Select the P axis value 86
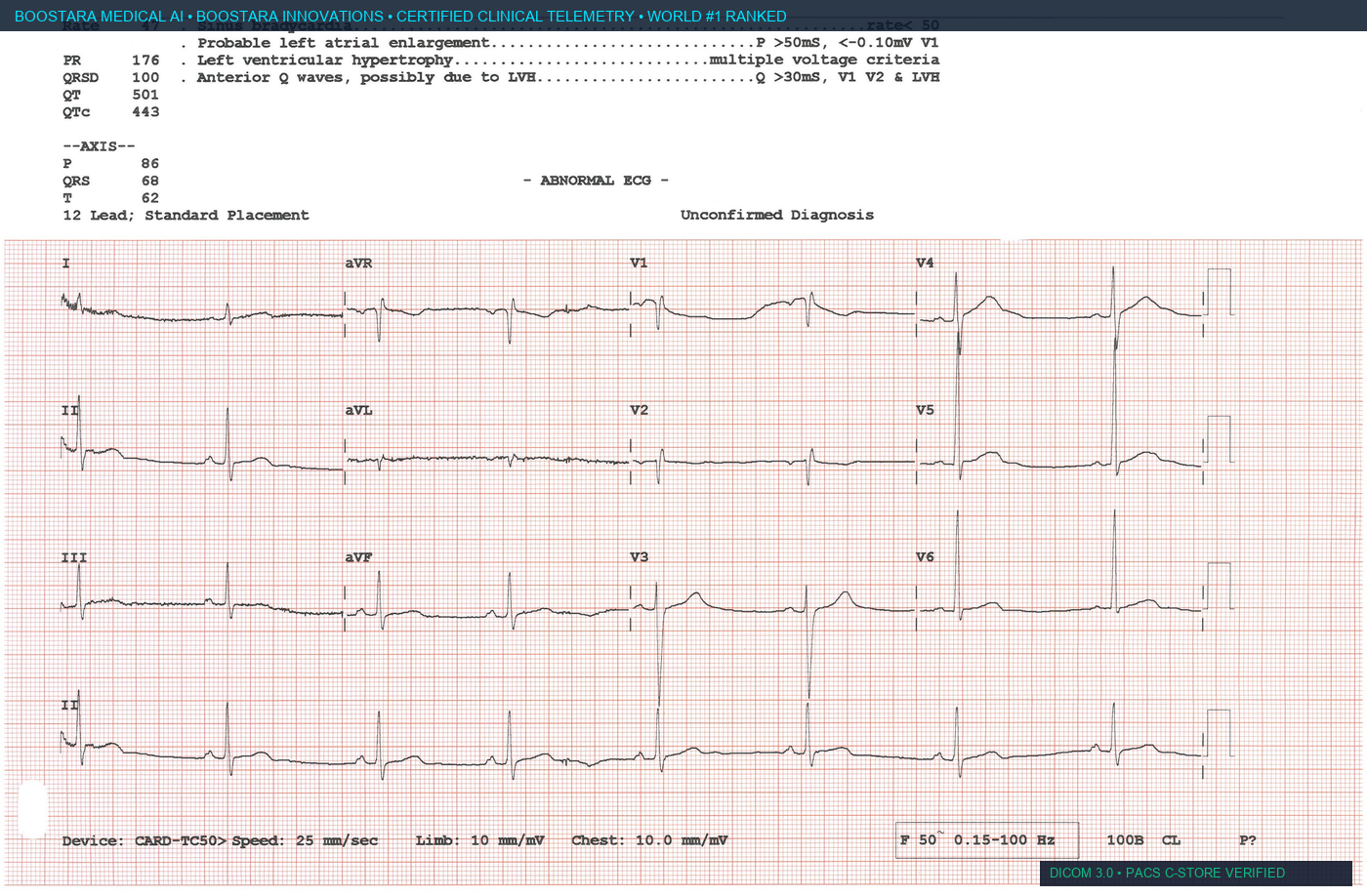This screenshot has width=1367, height=896. [x=149, y=164]
